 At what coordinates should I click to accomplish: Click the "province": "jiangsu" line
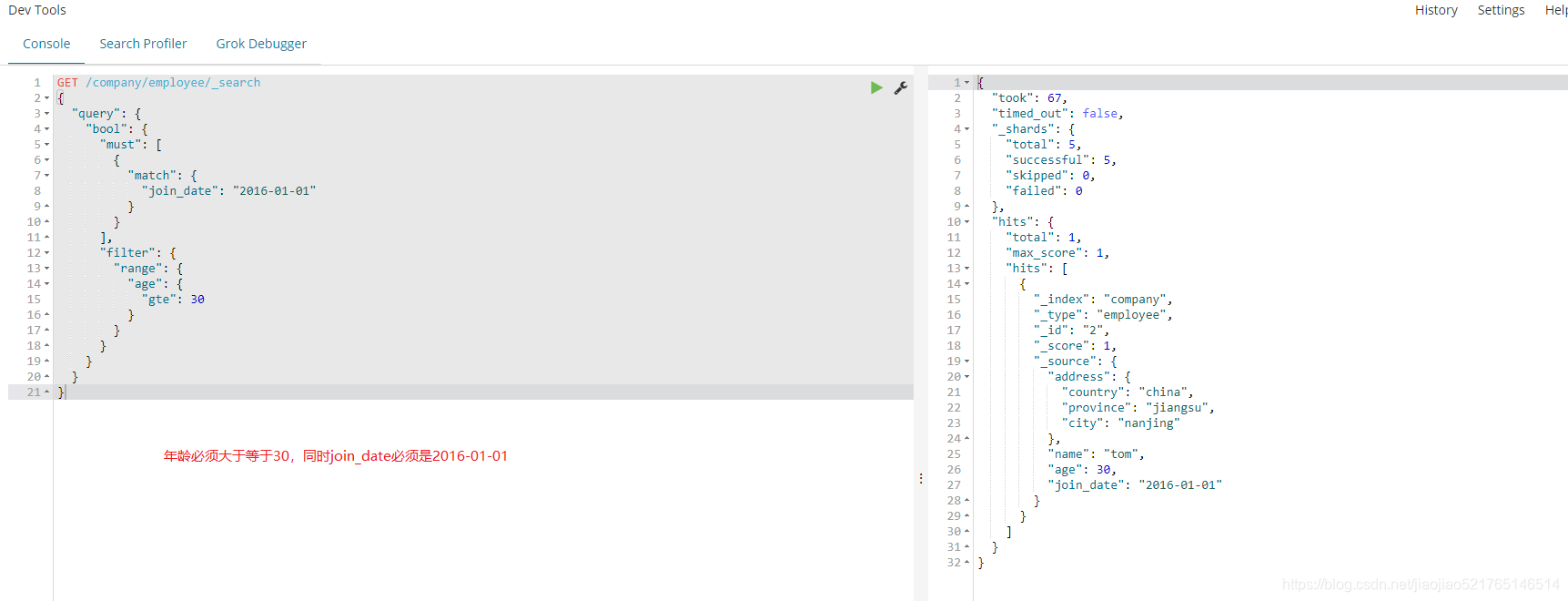(1138, 408)
